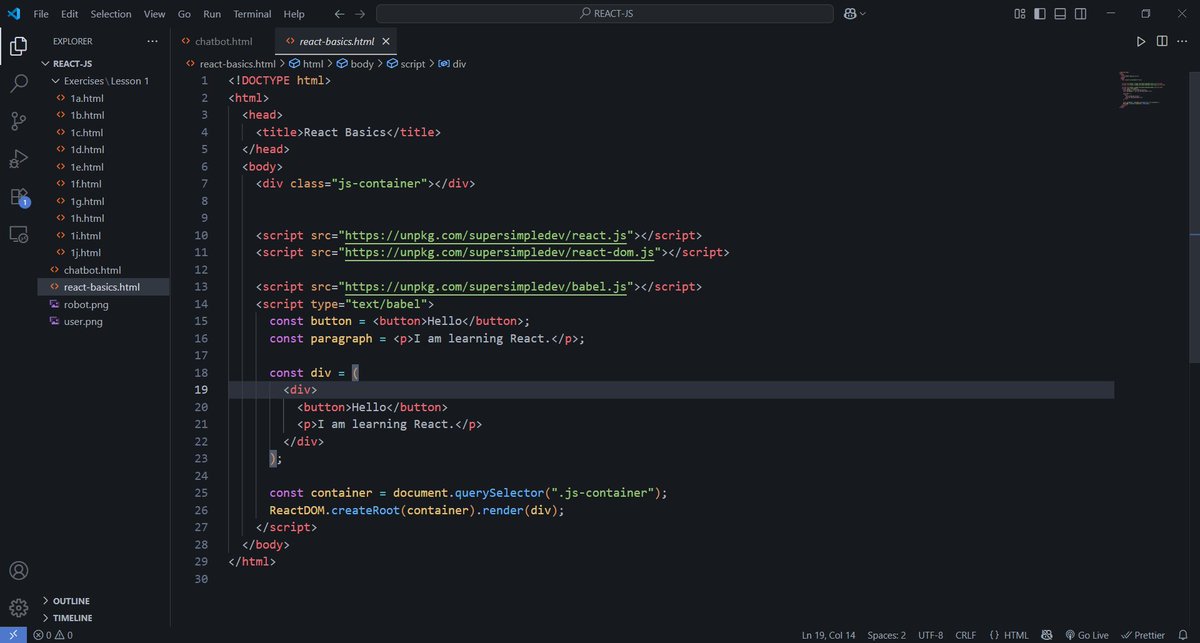The width and height of the screenshot is (1200, 643).
Task: Click the Copilot status icon in status bar
Action: pyautogui.click(x=1046, y=635)
